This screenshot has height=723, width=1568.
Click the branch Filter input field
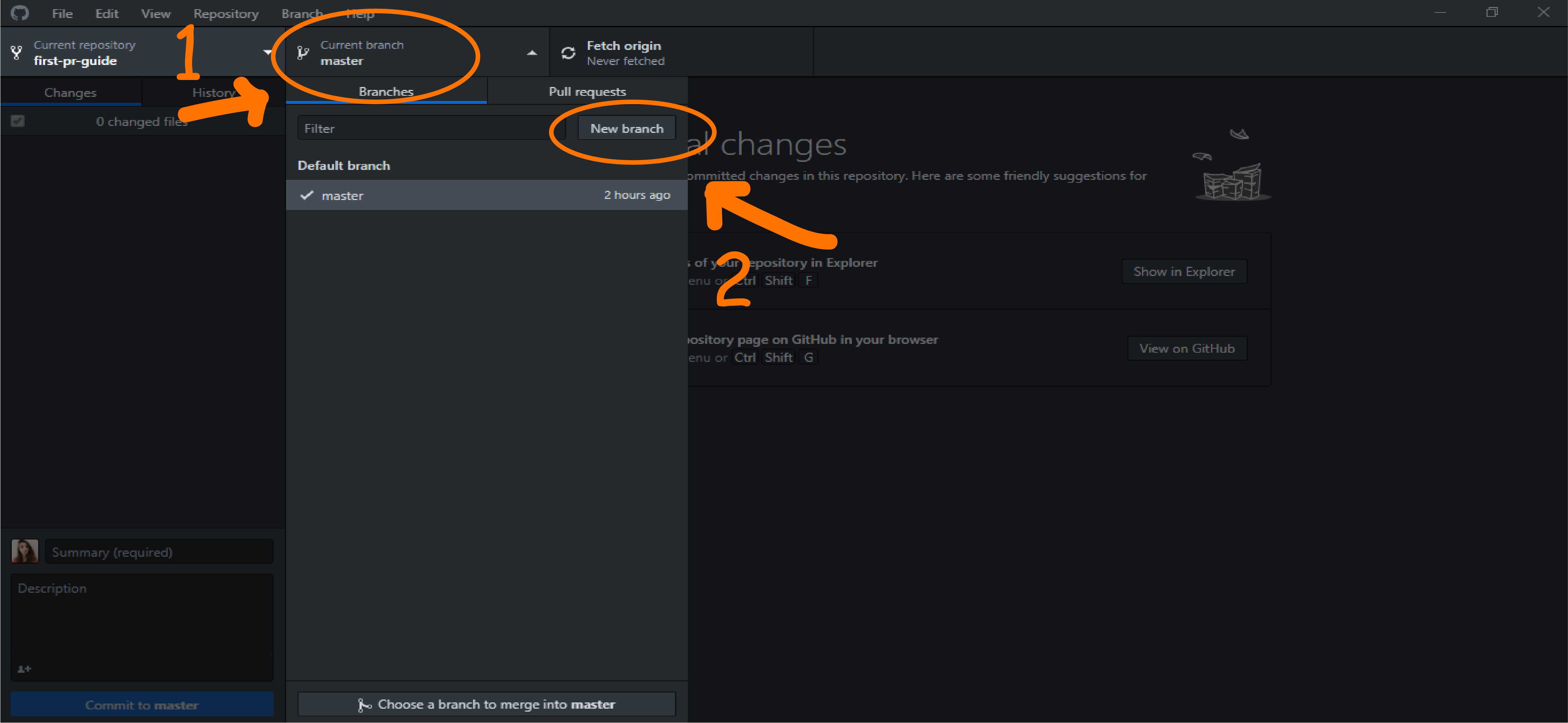426,128
